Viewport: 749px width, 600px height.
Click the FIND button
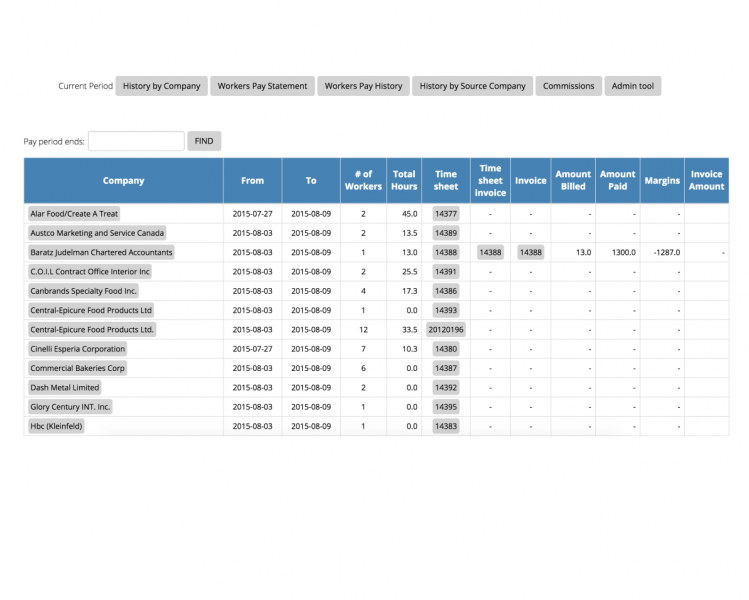click(x=204, y=141)
